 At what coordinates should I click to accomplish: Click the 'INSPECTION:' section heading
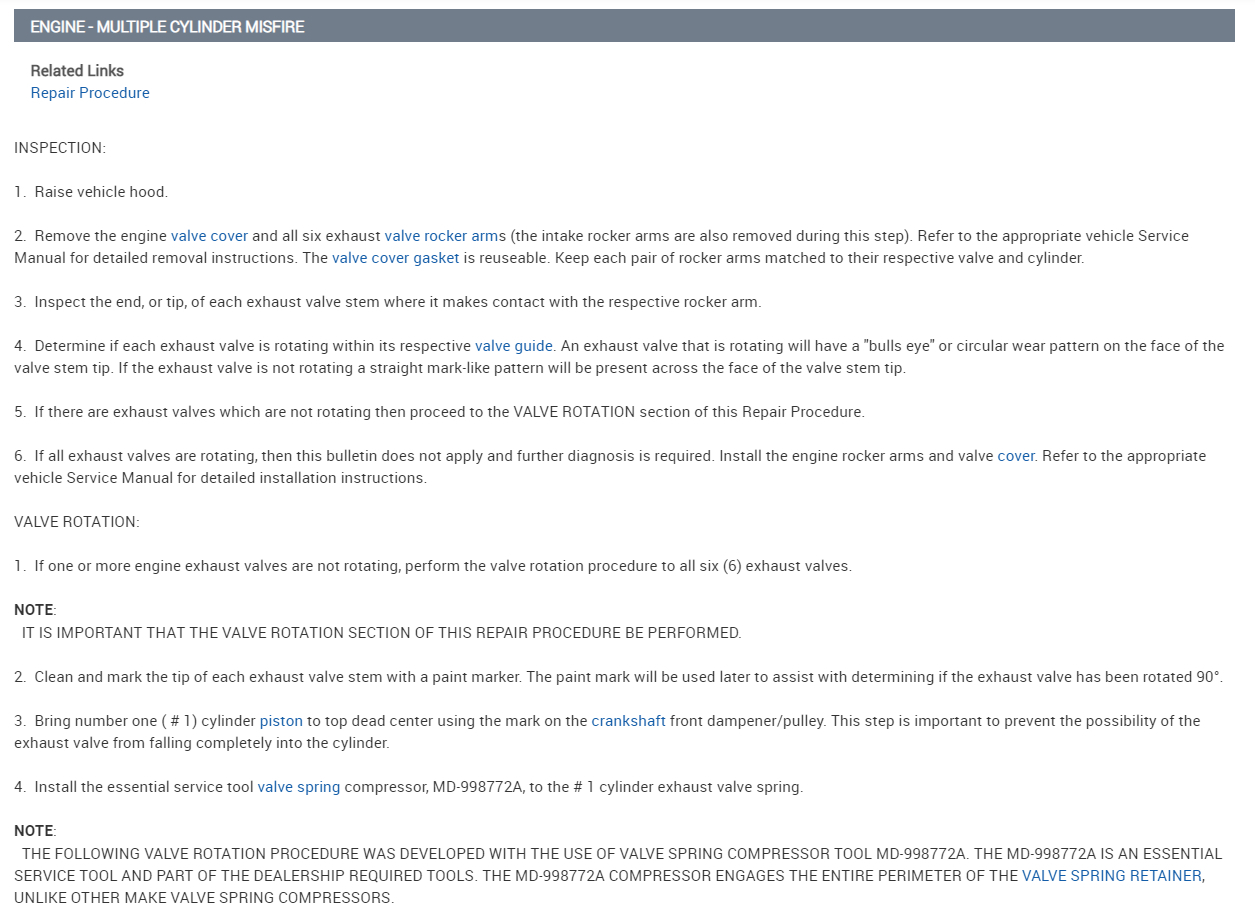[x=60, y=148]
